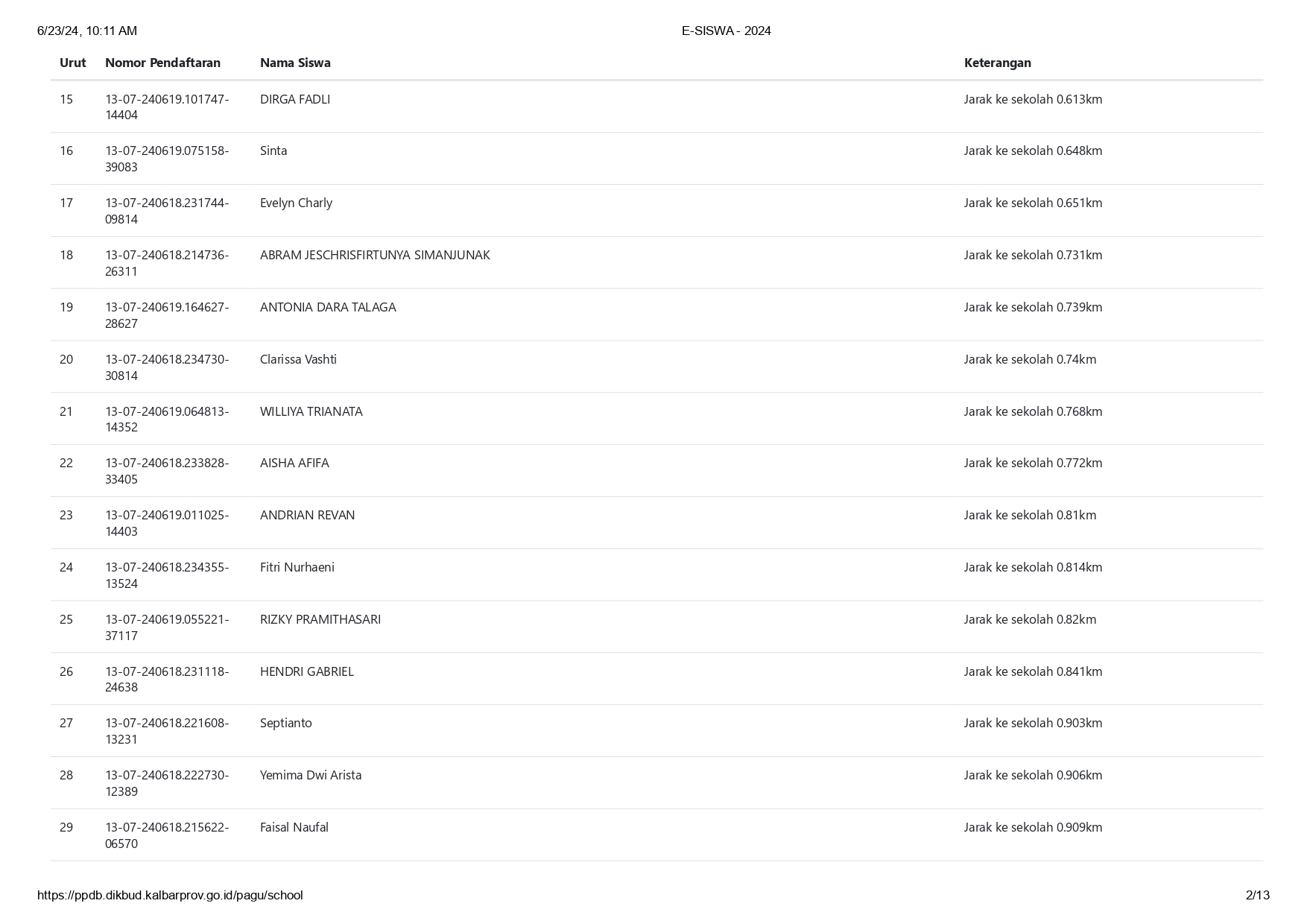Image resolution: width=1307 pixels, height=924 pixels.
Task: Select the name Clarissa Vashti
Action: coord(298,359)
